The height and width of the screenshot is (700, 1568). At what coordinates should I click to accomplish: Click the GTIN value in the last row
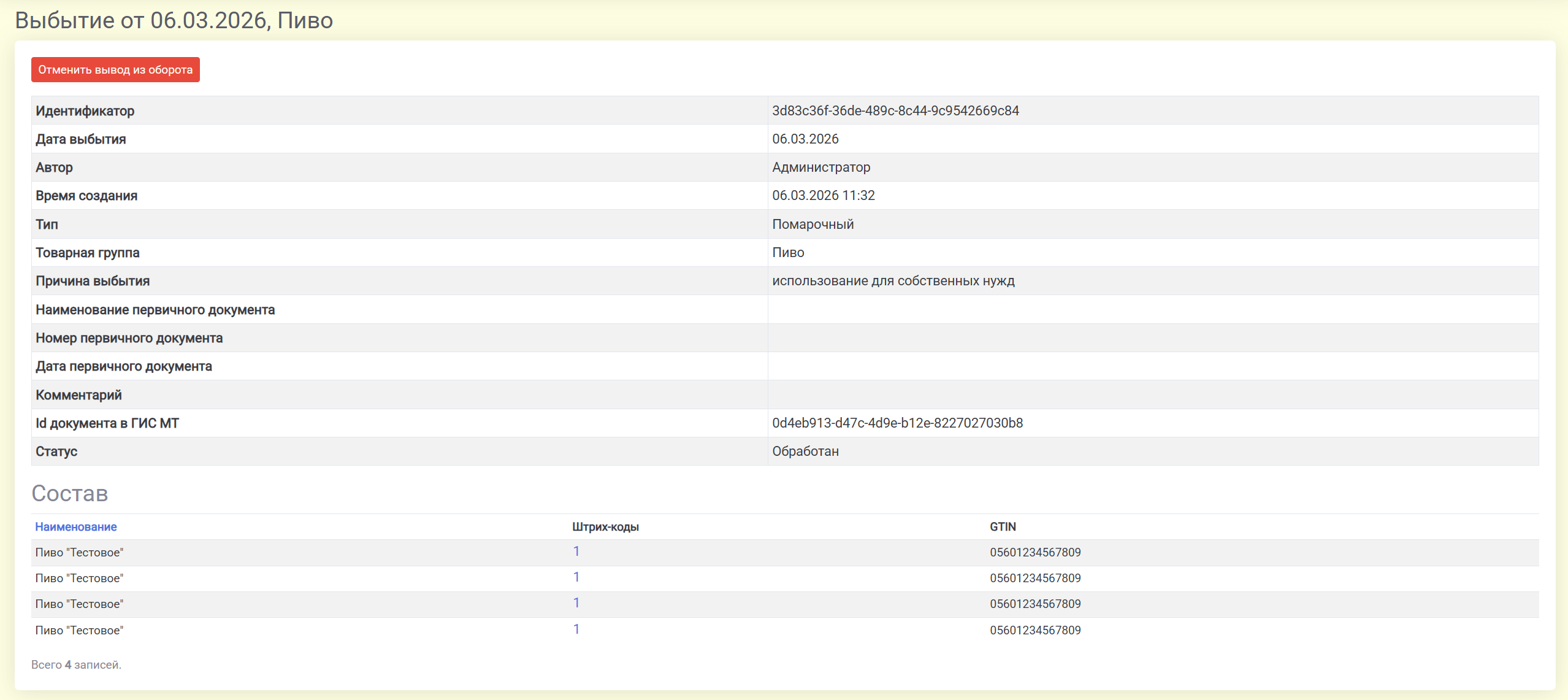coord(1035,630)
